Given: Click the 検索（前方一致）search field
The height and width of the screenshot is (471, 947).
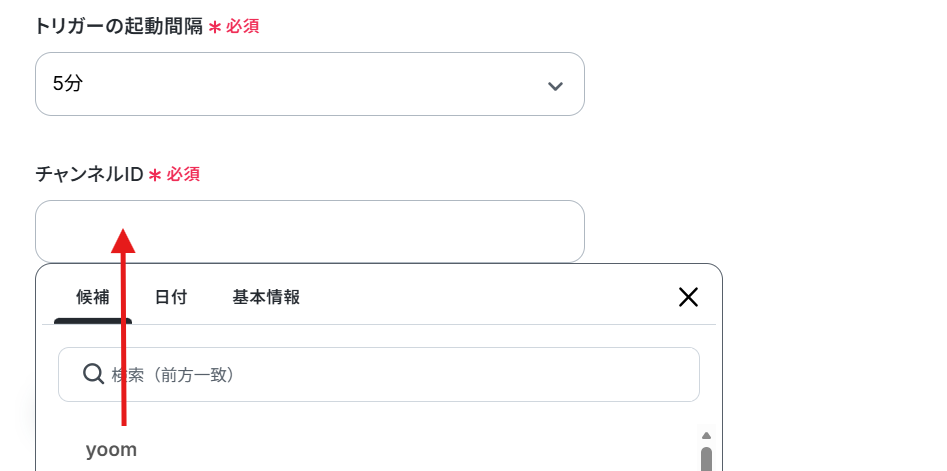Looking at the screenshot, I should (379, 374).
